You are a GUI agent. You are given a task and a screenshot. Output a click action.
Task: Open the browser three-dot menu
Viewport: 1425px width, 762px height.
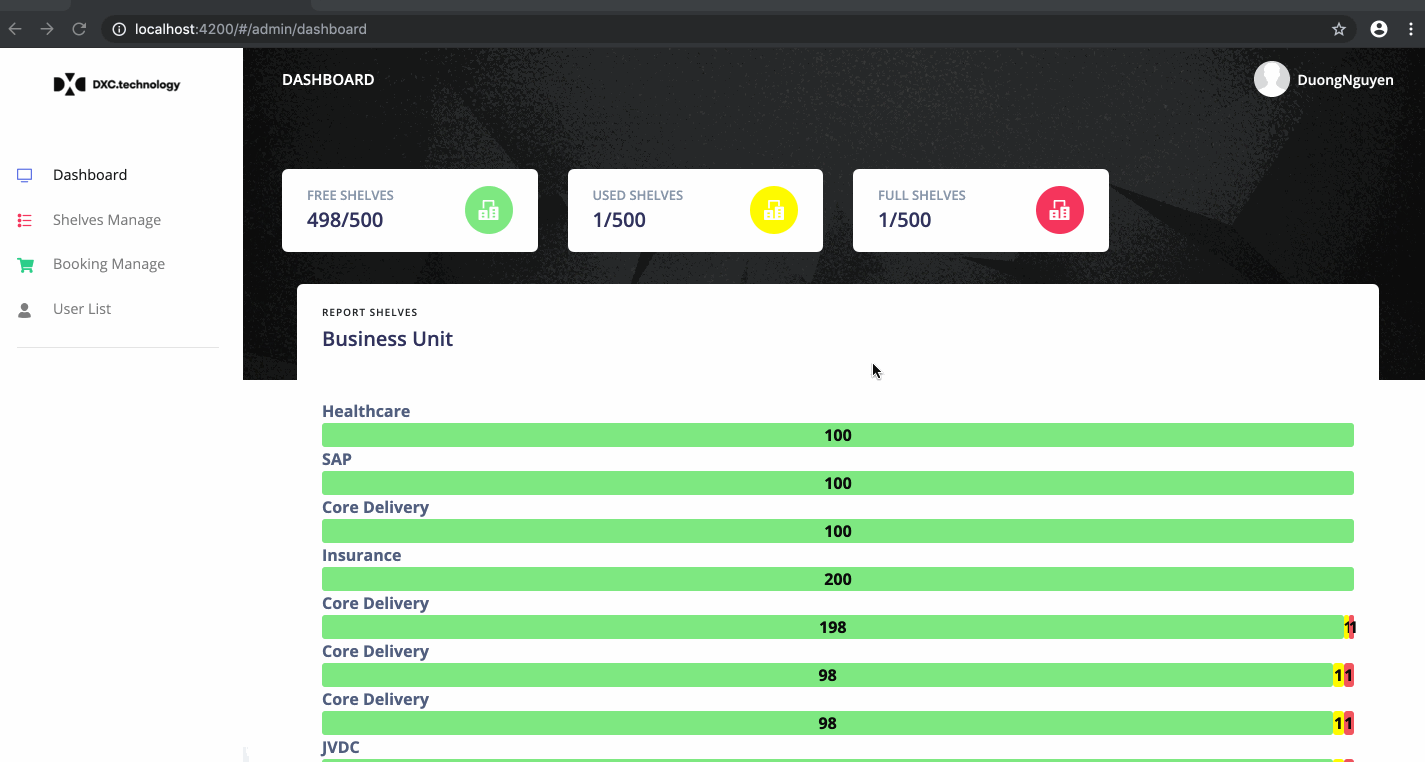click(1411, 29)
